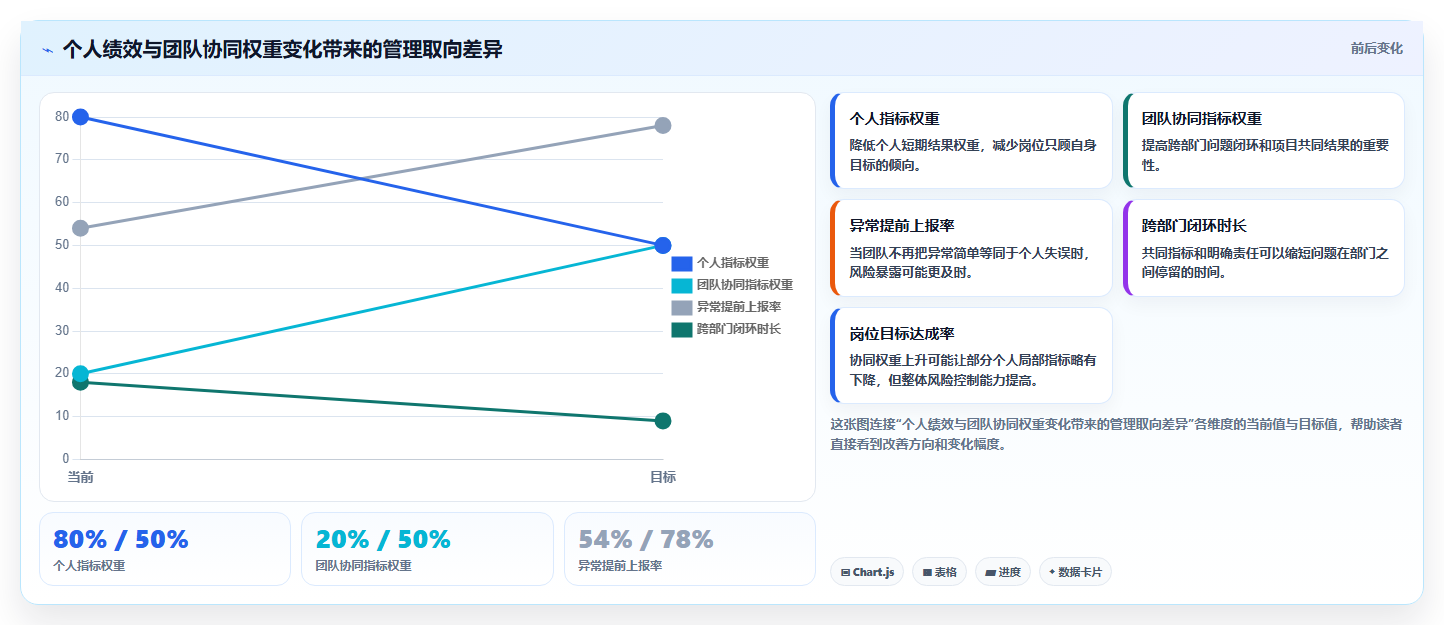The image size is (1444, 625).
Task: Click legend label 跨部门闭环时长
Action: [x=739, y=329]
